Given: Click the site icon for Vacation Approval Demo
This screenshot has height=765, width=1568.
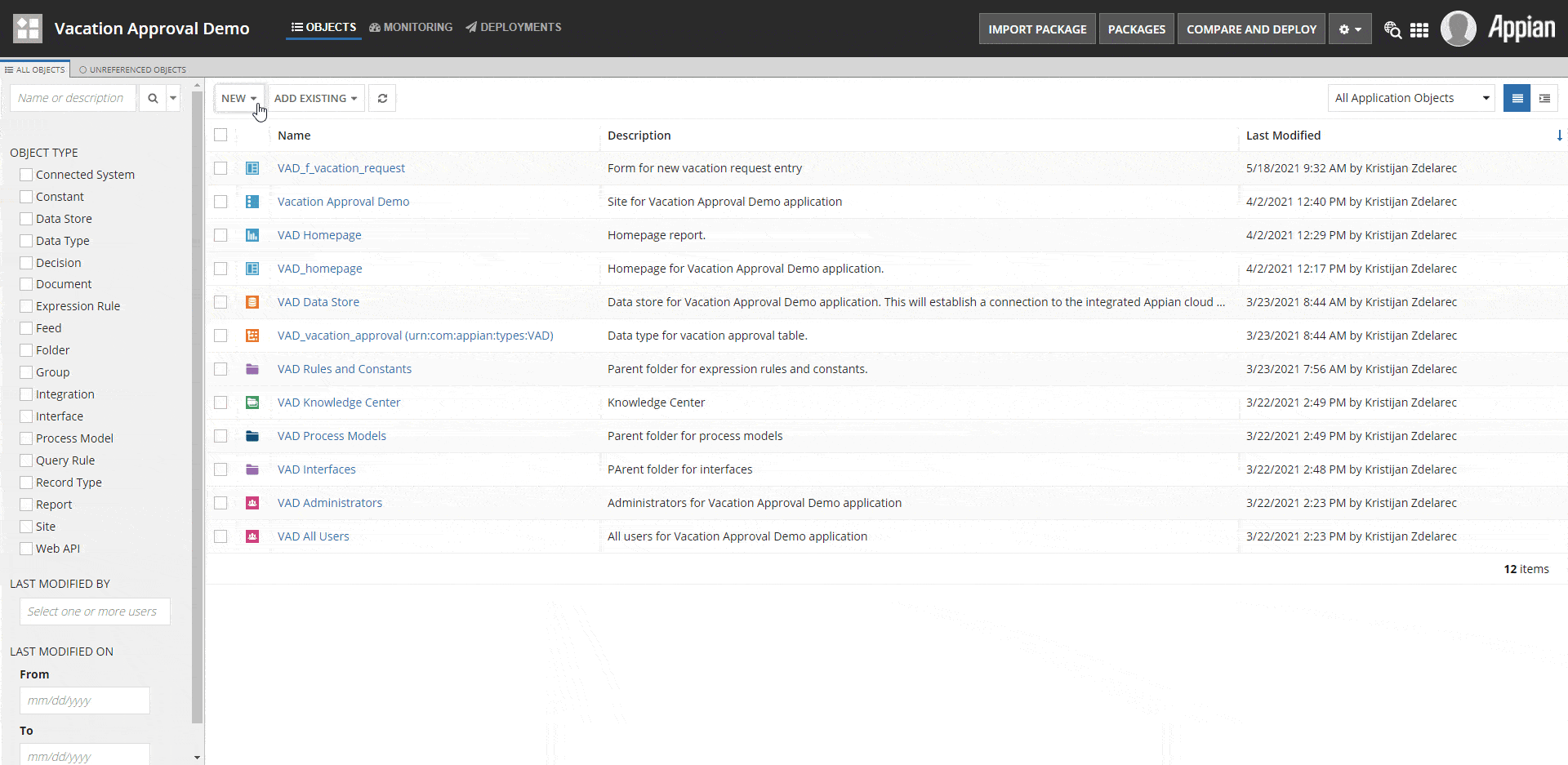Looking at the screenshot, I should pos(252,202).
